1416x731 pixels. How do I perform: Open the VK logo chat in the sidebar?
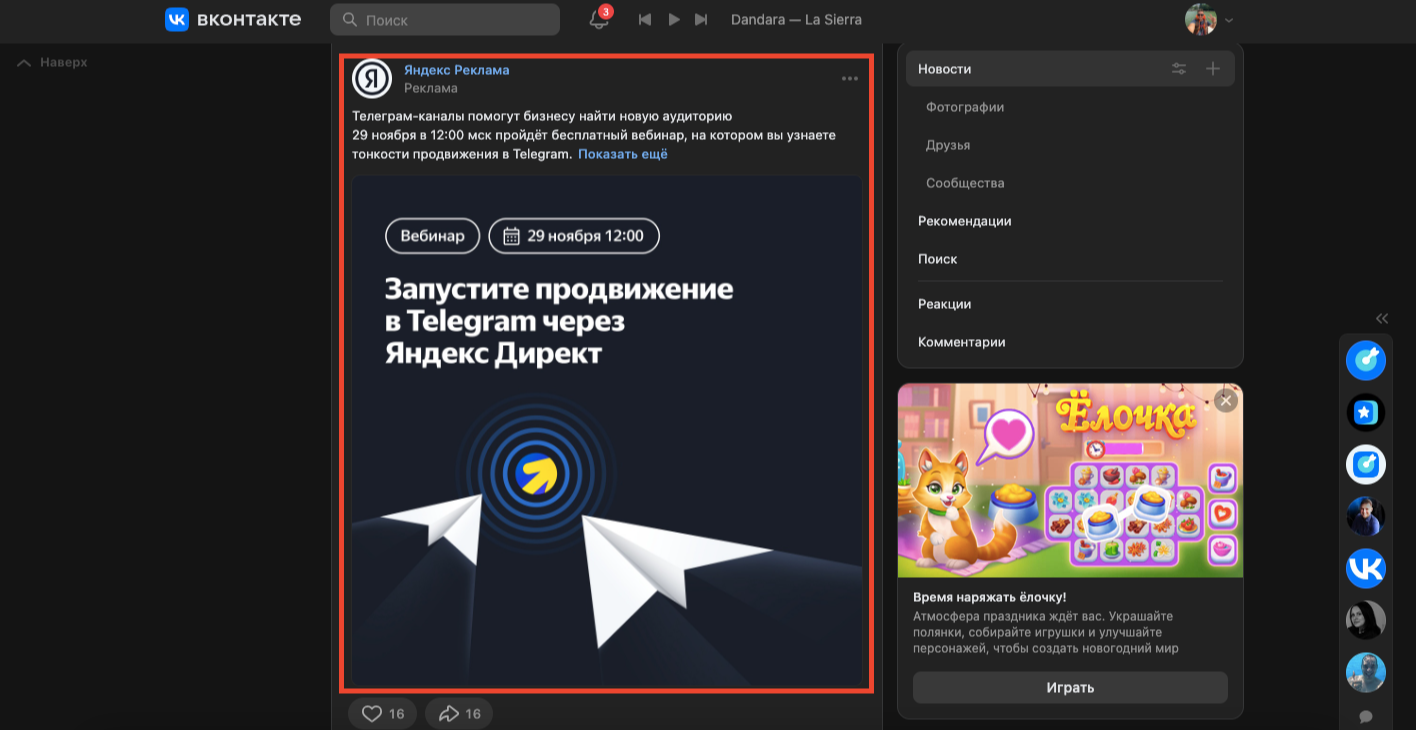(x=1366, y=569)
